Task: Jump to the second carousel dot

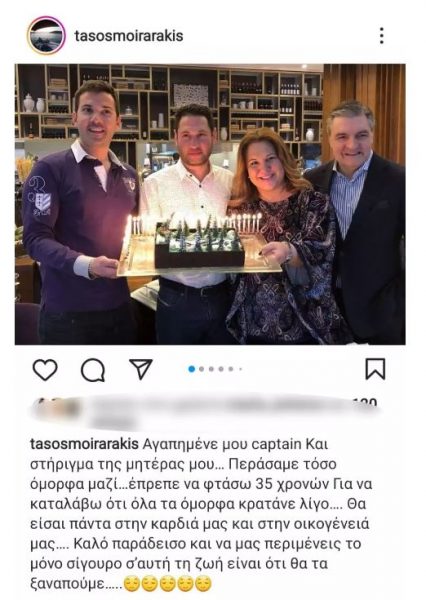Action: pos(202,369)
